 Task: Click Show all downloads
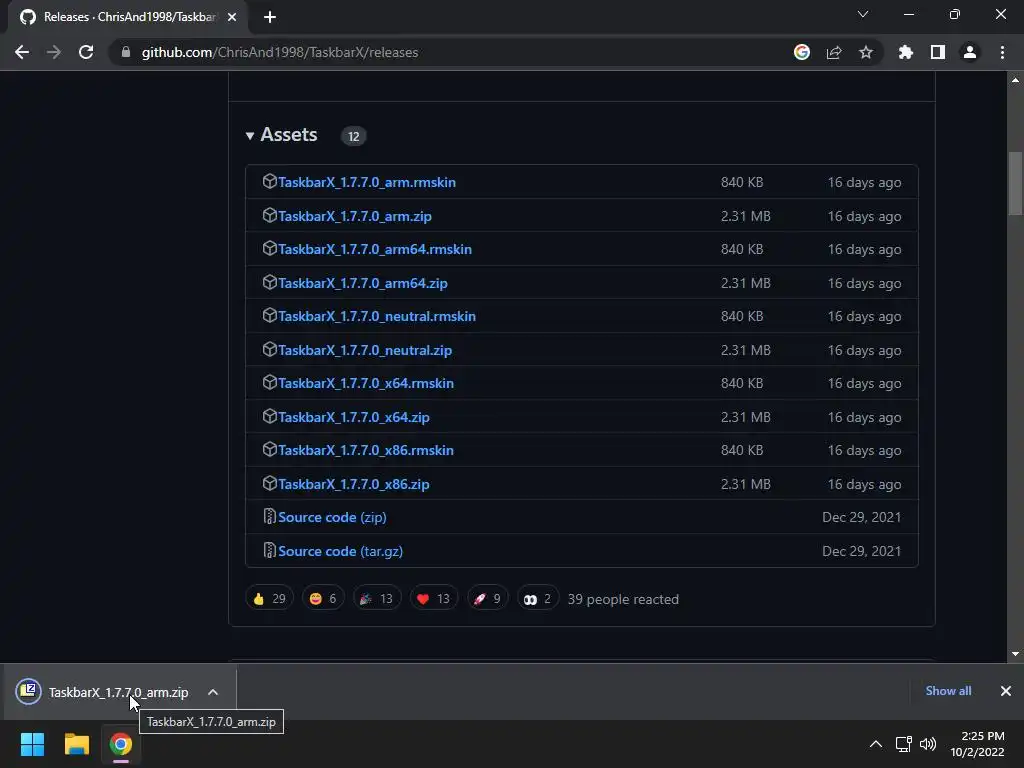tap(948, 691)
